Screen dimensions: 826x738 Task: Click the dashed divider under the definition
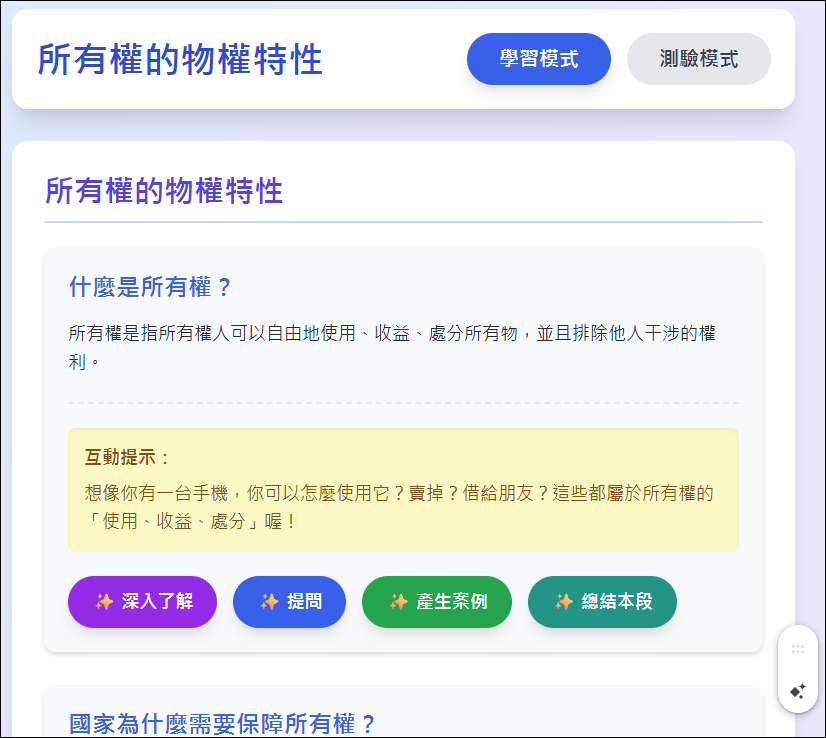click(404, 403)
